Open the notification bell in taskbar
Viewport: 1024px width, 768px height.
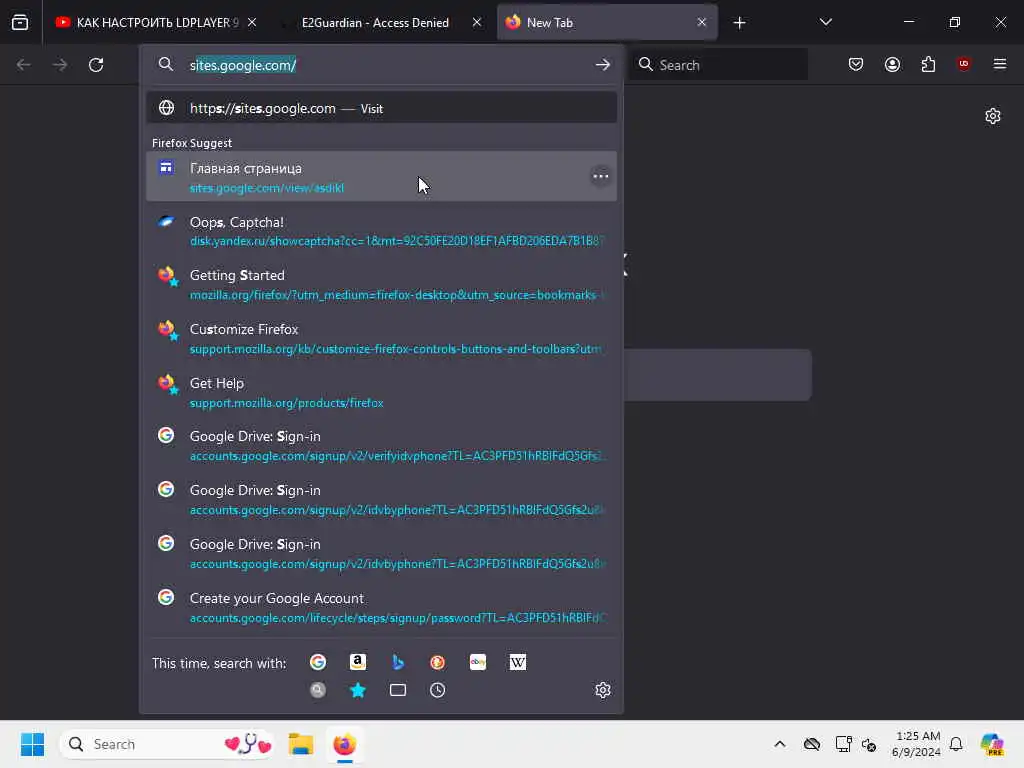click(x=956, y=744)
